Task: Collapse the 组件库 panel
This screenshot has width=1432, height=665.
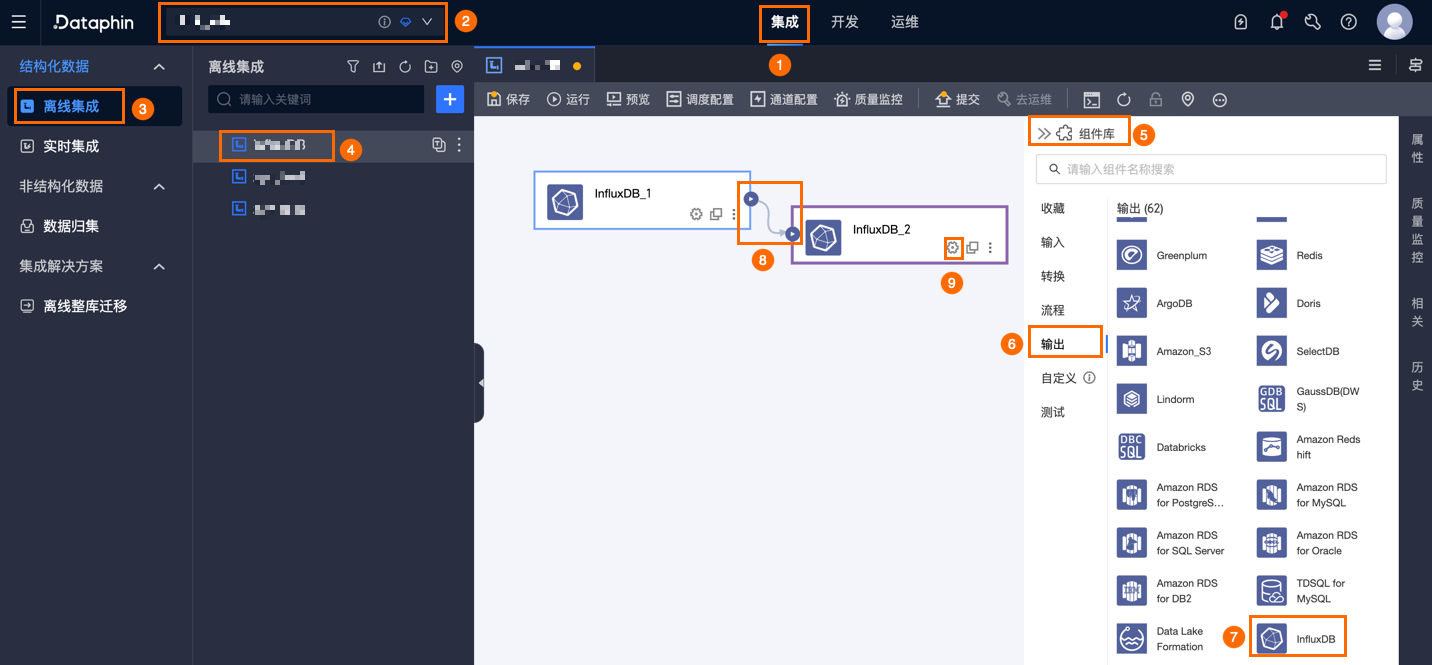Action: (x=1044, y=133)
